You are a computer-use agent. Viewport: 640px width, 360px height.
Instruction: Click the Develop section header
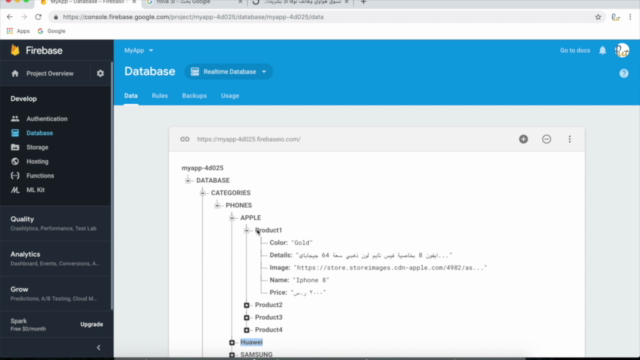[x=24, y=99]
